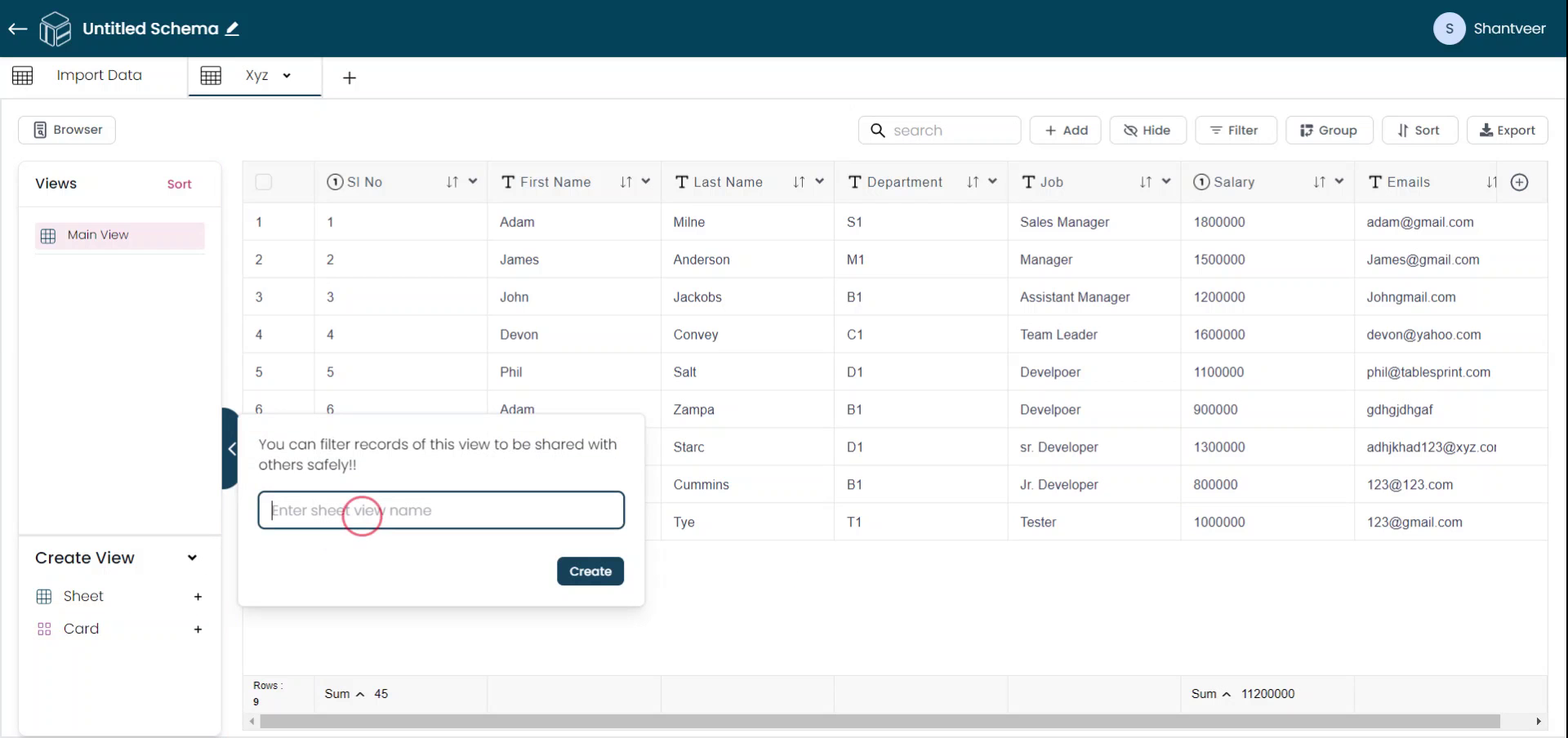Screen dimensions: 1568x738
Task: Toggle the select-all checkbox in table header
Action: pyautogui.click(x=263, y=182)
